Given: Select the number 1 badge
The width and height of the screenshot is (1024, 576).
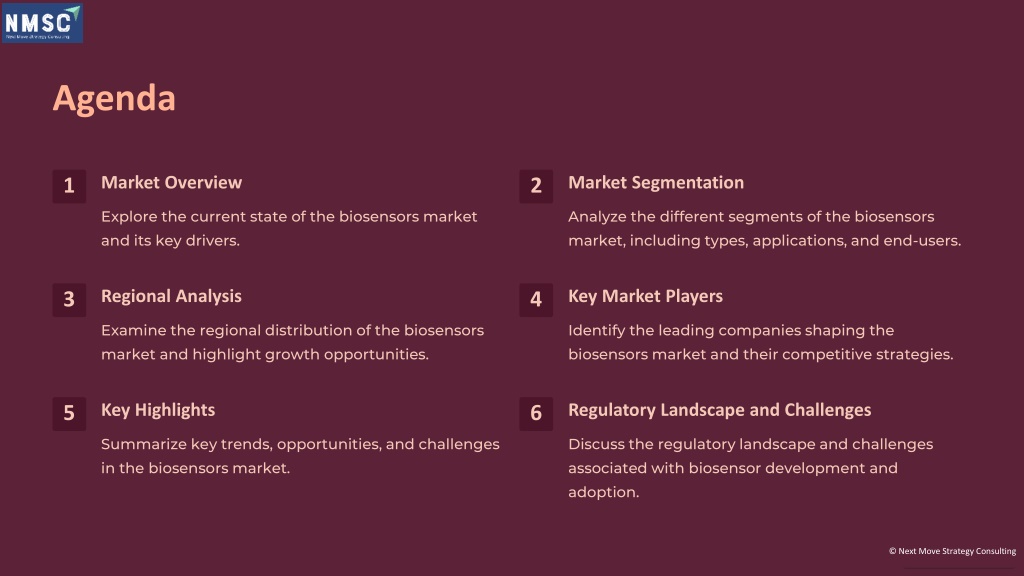Looking at the screenshot, I should tap(69, 186).
